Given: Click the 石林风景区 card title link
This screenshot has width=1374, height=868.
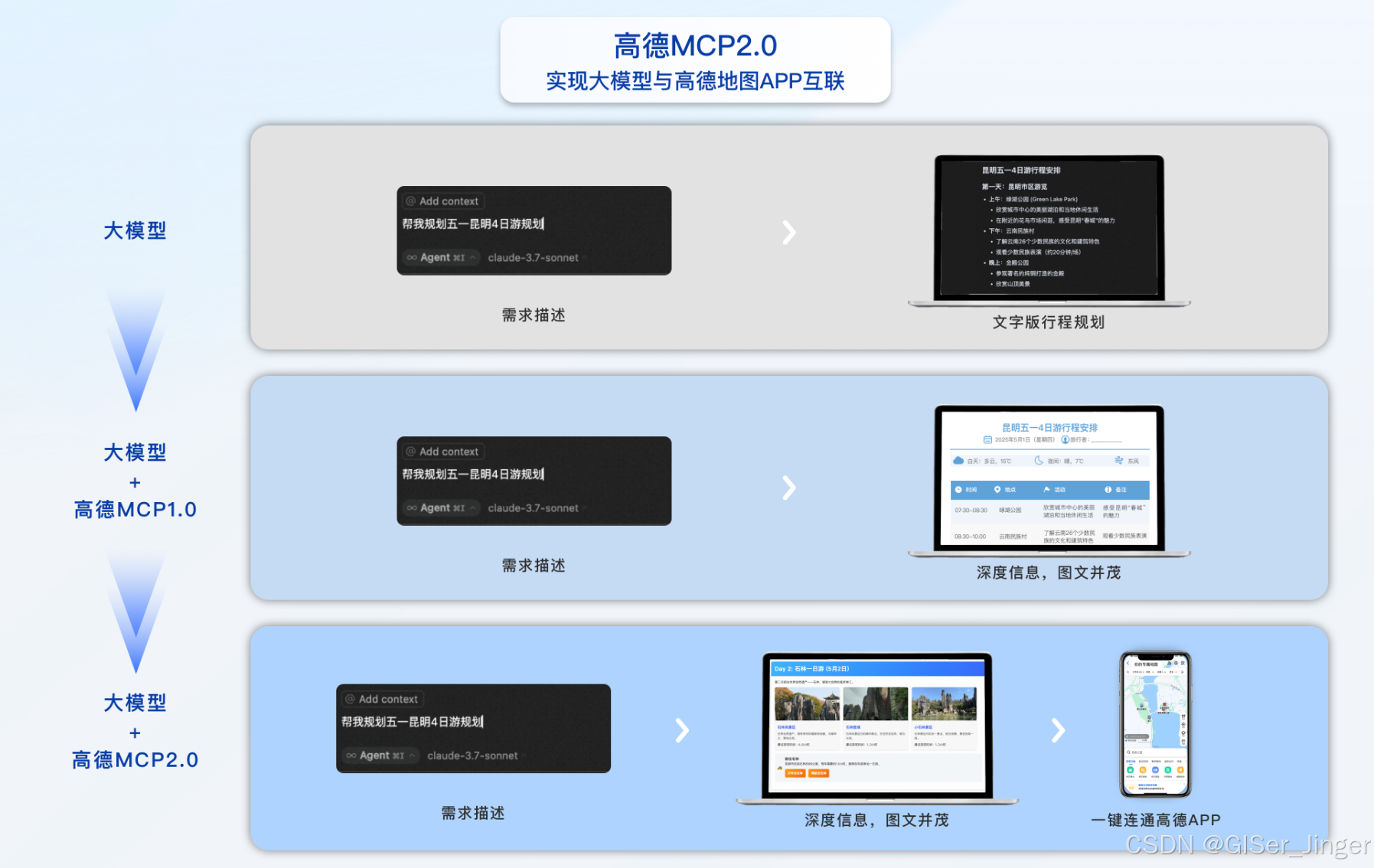Looking at the screenshot, I should click(x=786, y=727).
